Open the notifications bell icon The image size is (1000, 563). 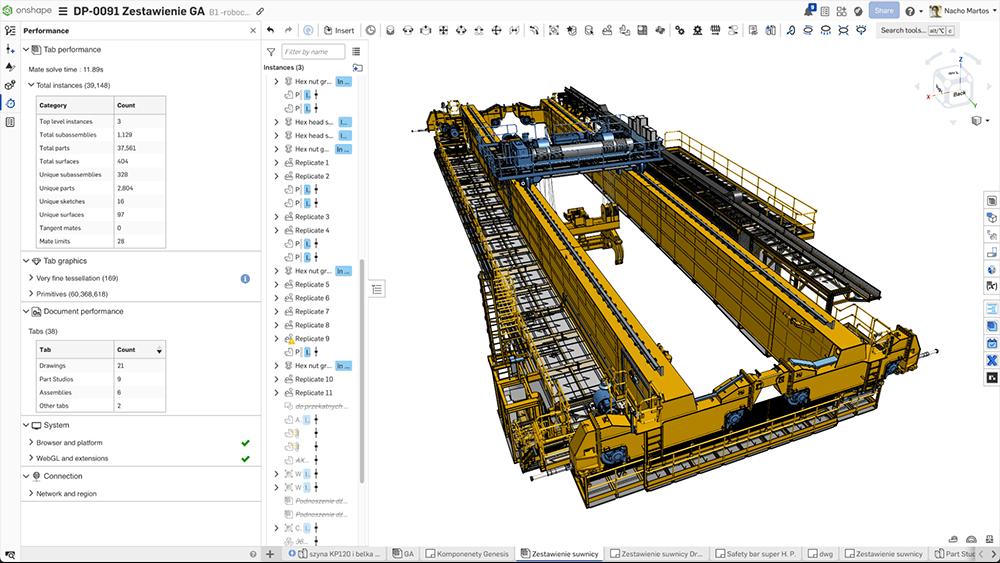tap(809, 11)
